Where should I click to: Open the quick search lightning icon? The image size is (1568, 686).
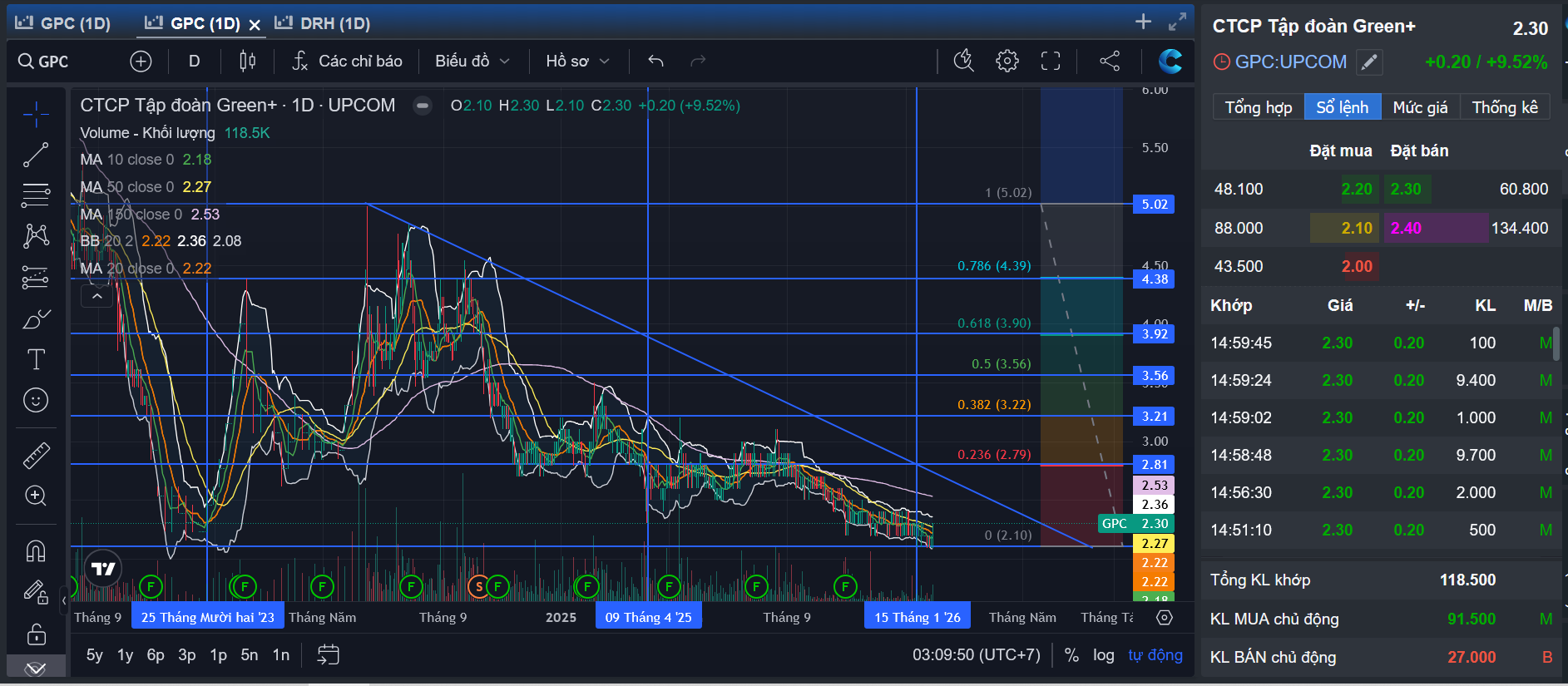[963, 61]
